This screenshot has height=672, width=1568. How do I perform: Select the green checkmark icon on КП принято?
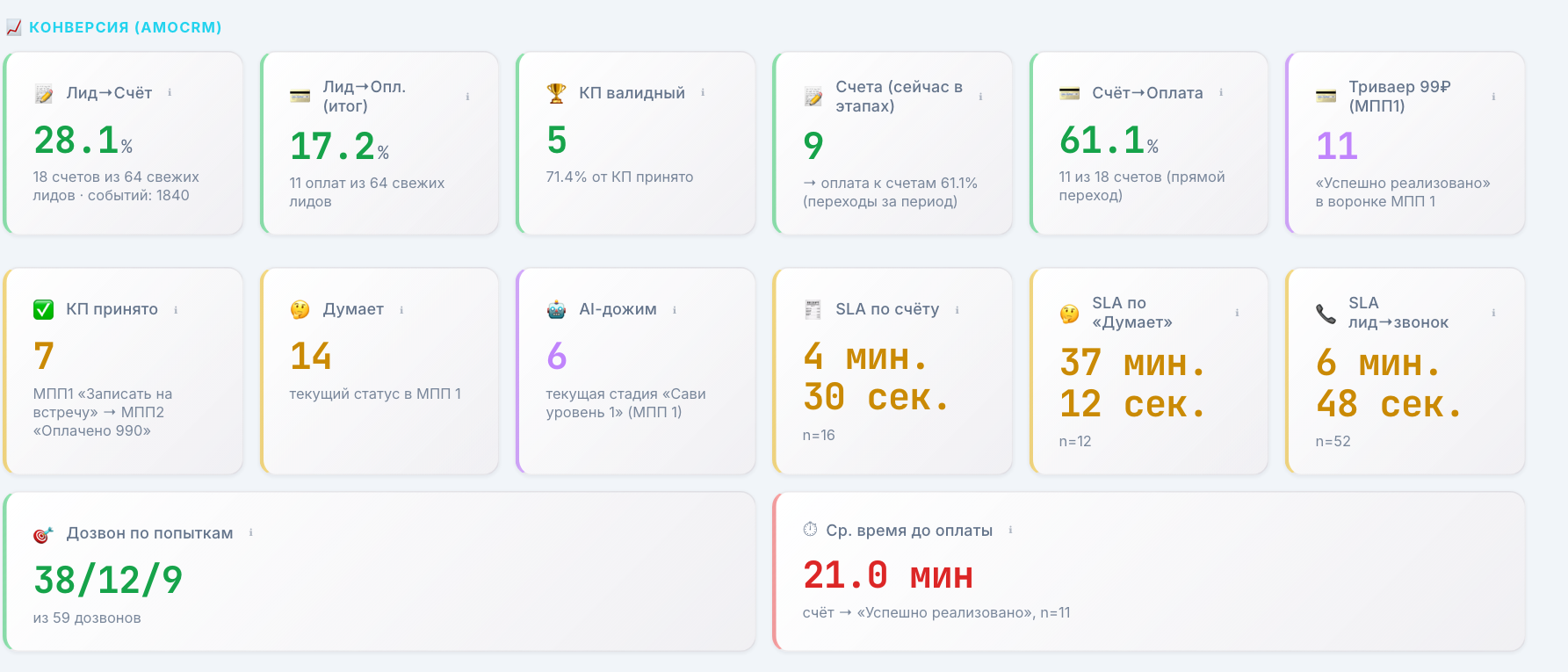pos(43,309)
